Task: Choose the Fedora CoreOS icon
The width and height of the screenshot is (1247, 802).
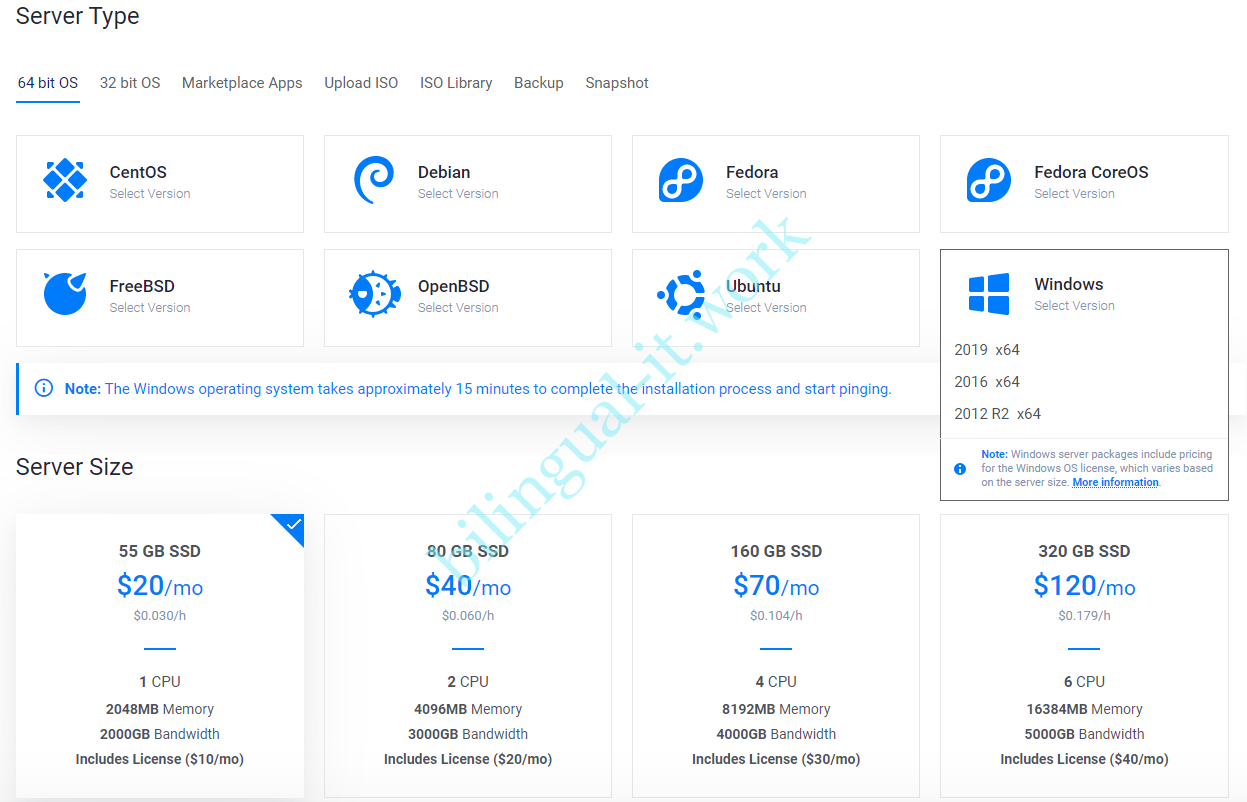Action: tap(989, 181)
